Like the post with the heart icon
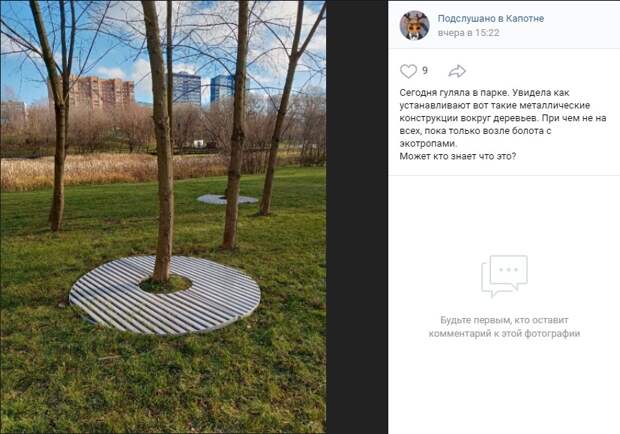The height and width of the screenshot is (434, 620). (408, 71)
